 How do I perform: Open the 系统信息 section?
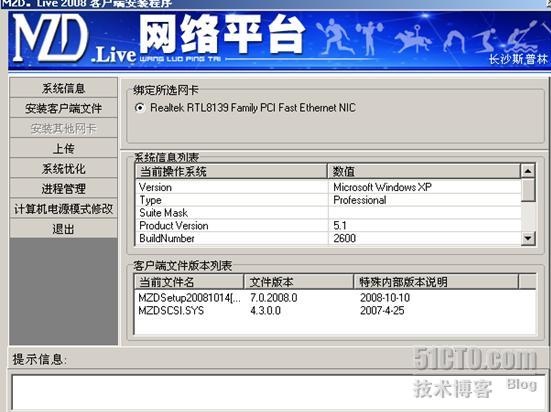pos(63,88)
